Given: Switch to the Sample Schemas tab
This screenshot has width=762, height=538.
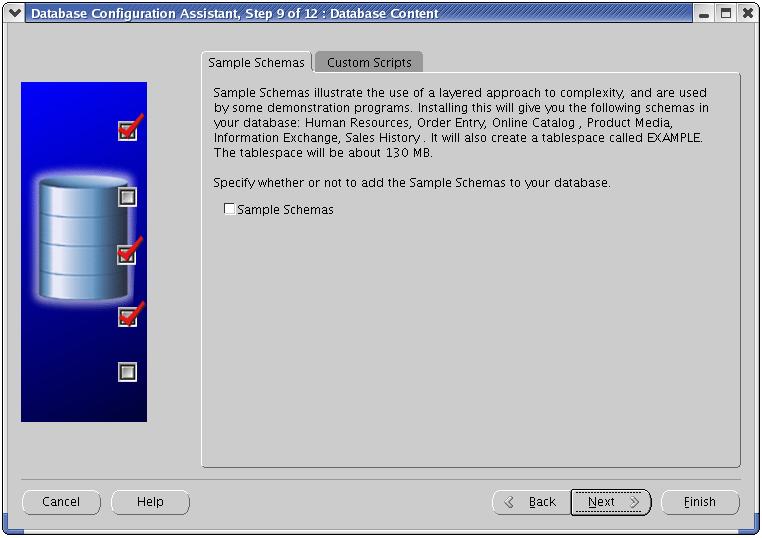Looking at the screenshot, I should click(x=256, y=62).
